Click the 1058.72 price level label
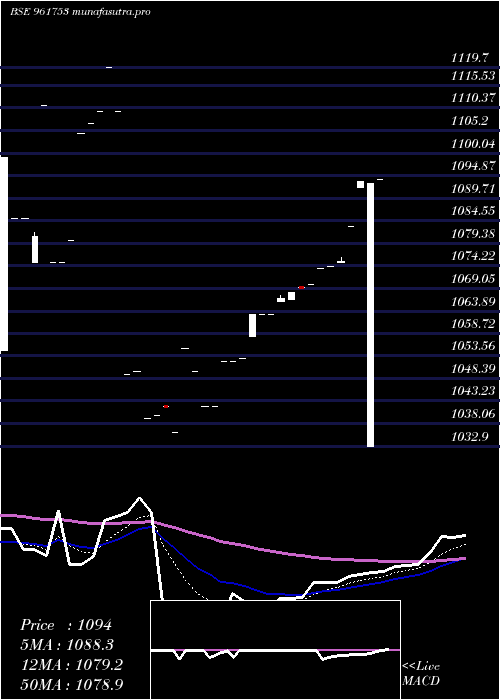The image size is (500, 700). 473,324
